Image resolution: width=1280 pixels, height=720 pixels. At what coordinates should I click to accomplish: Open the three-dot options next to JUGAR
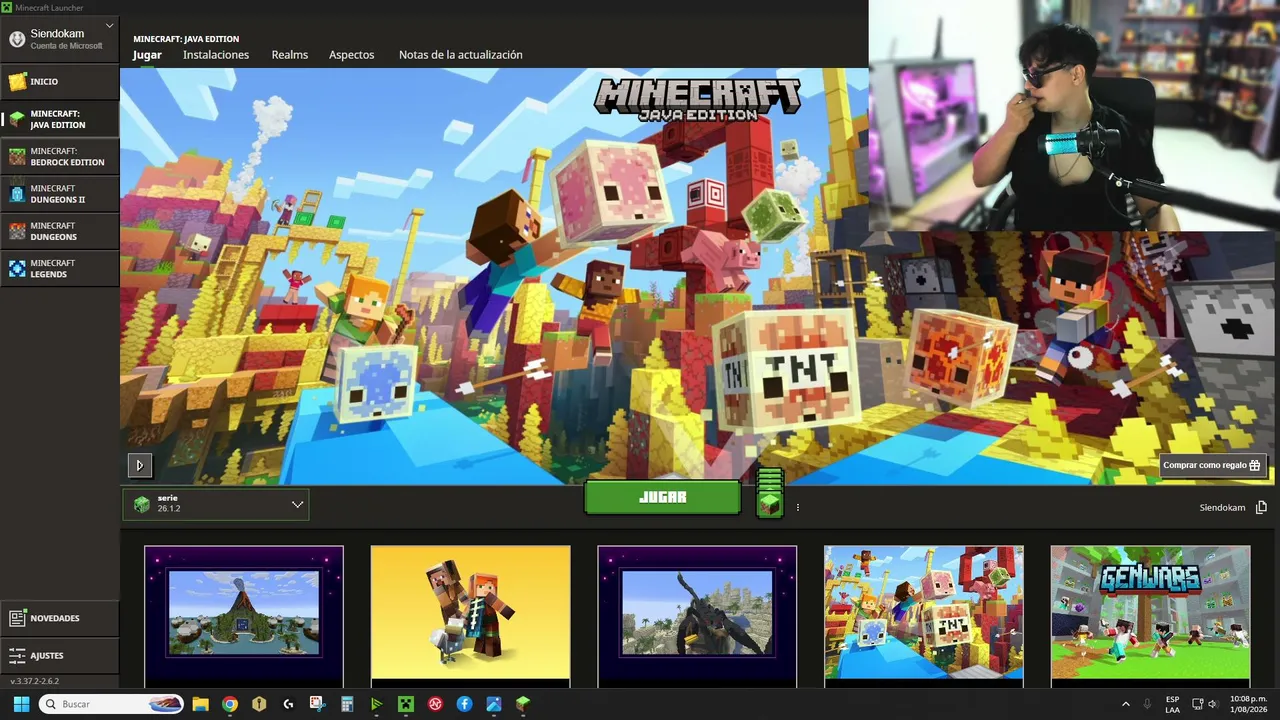pos(797,507)
